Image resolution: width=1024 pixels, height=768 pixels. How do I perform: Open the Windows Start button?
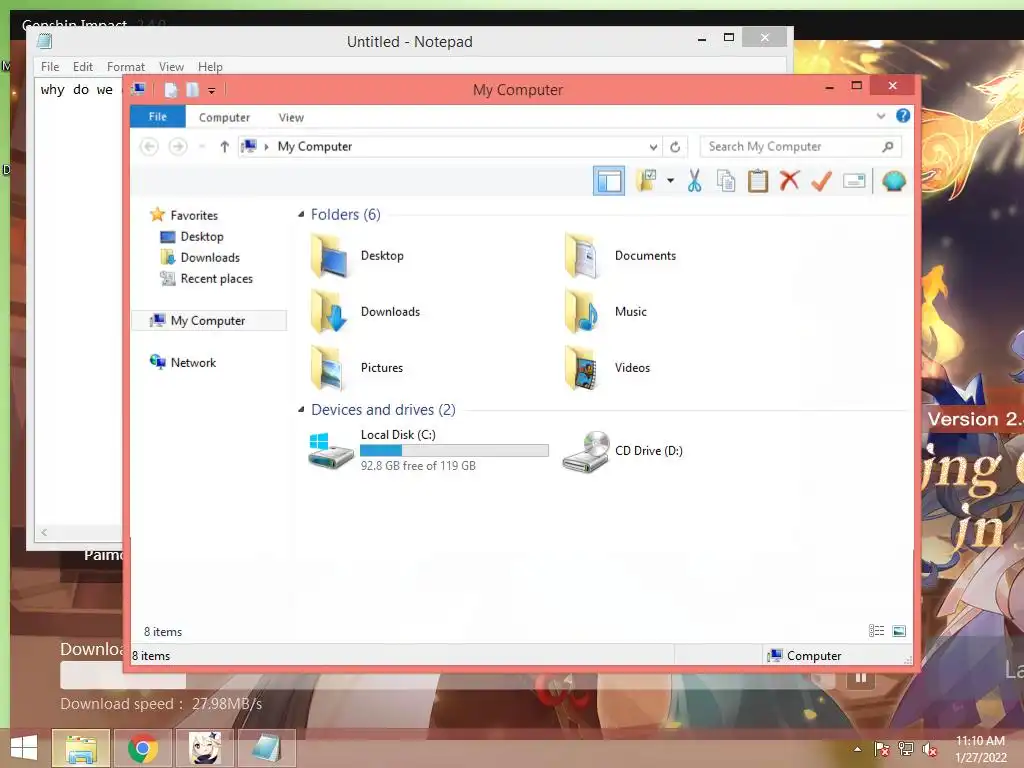(x=24, y=748)
